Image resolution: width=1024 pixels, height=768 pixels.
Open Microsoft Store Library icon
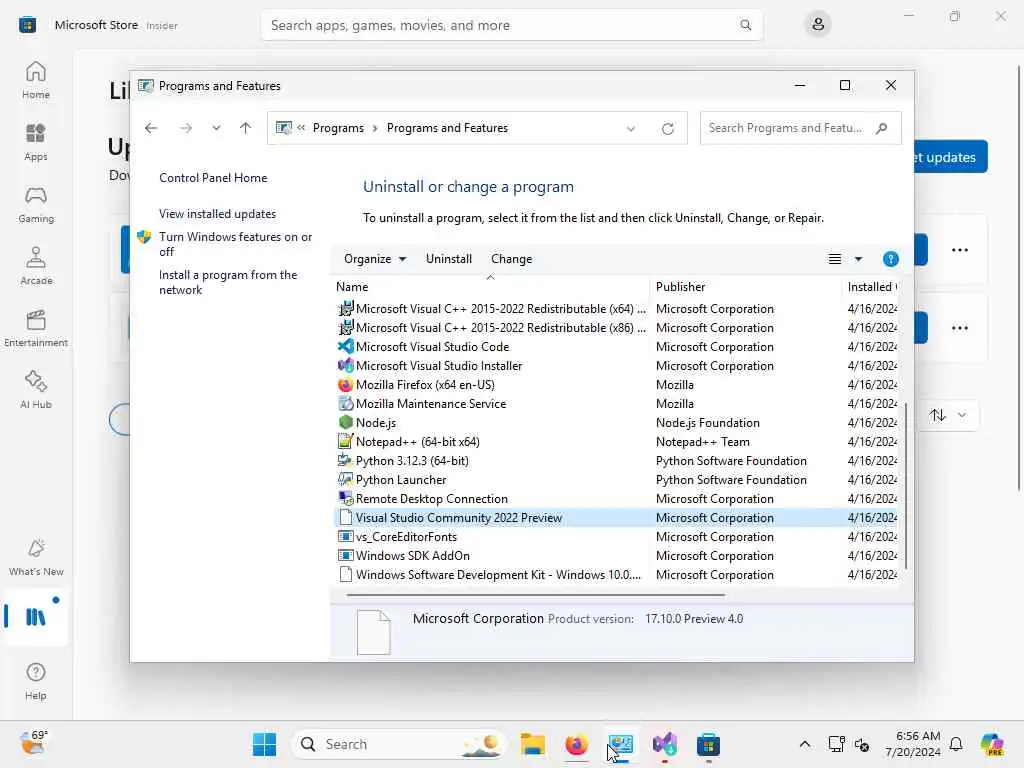click(x=36, y=616)
